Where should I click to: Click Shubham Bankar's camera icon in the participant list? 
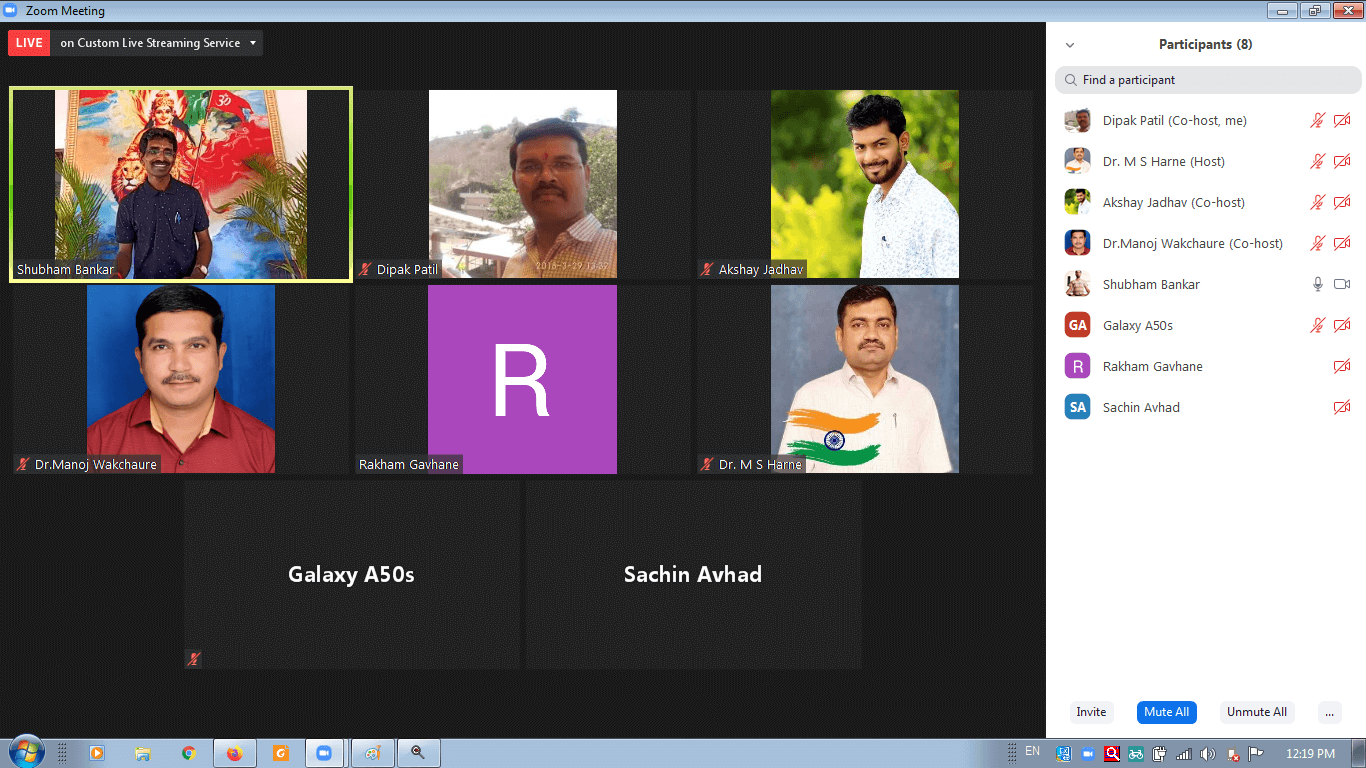click(x=1342, y=284)
